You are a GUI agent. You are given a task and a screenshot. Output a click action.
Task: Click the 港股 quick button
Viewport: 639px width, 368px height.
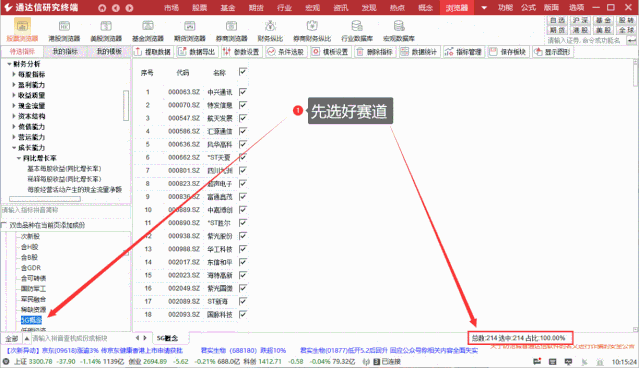[x=580, y=30]
